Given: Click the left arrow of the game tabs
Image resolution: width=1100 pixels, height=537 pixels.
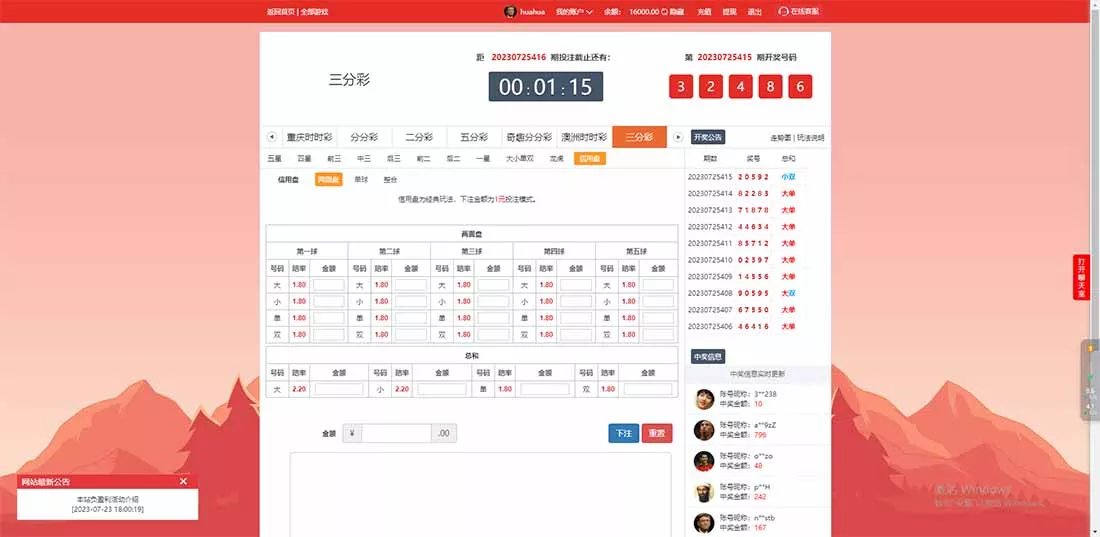Looking at the screenshot, I should (272, 137).
